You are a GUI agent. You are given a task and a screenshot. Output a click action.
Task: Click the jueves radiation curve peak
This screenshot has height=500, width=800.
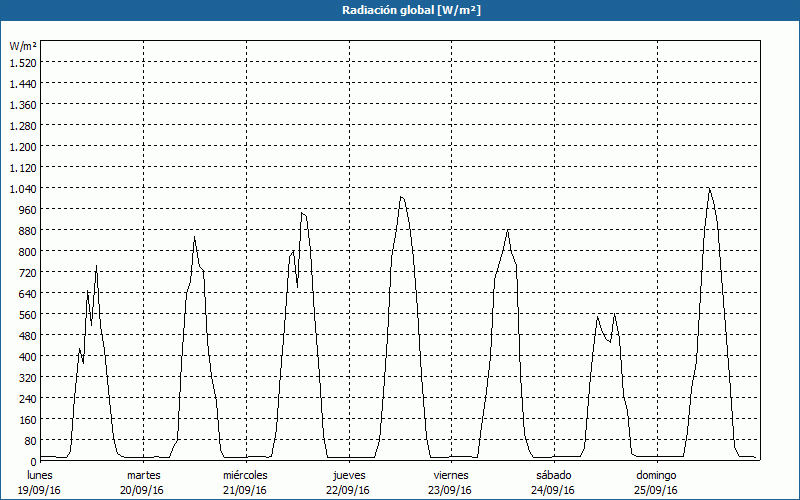[401, 197]
